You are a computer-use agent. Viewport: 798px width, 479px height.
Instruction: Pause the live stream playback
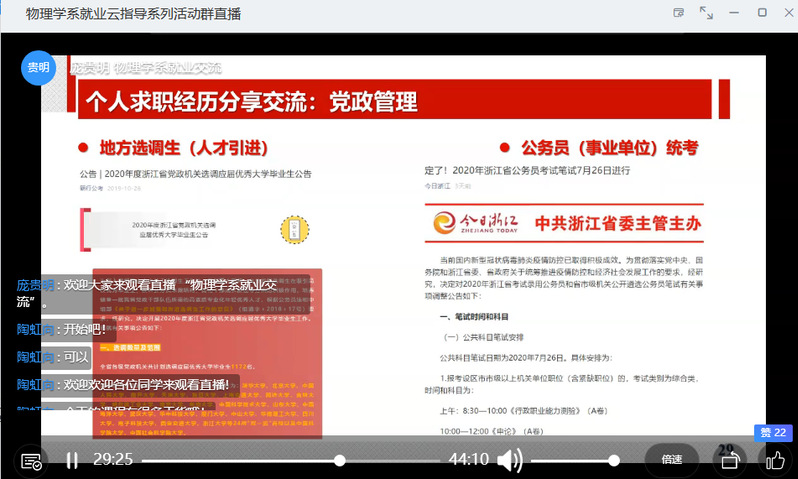coord(72,460)
